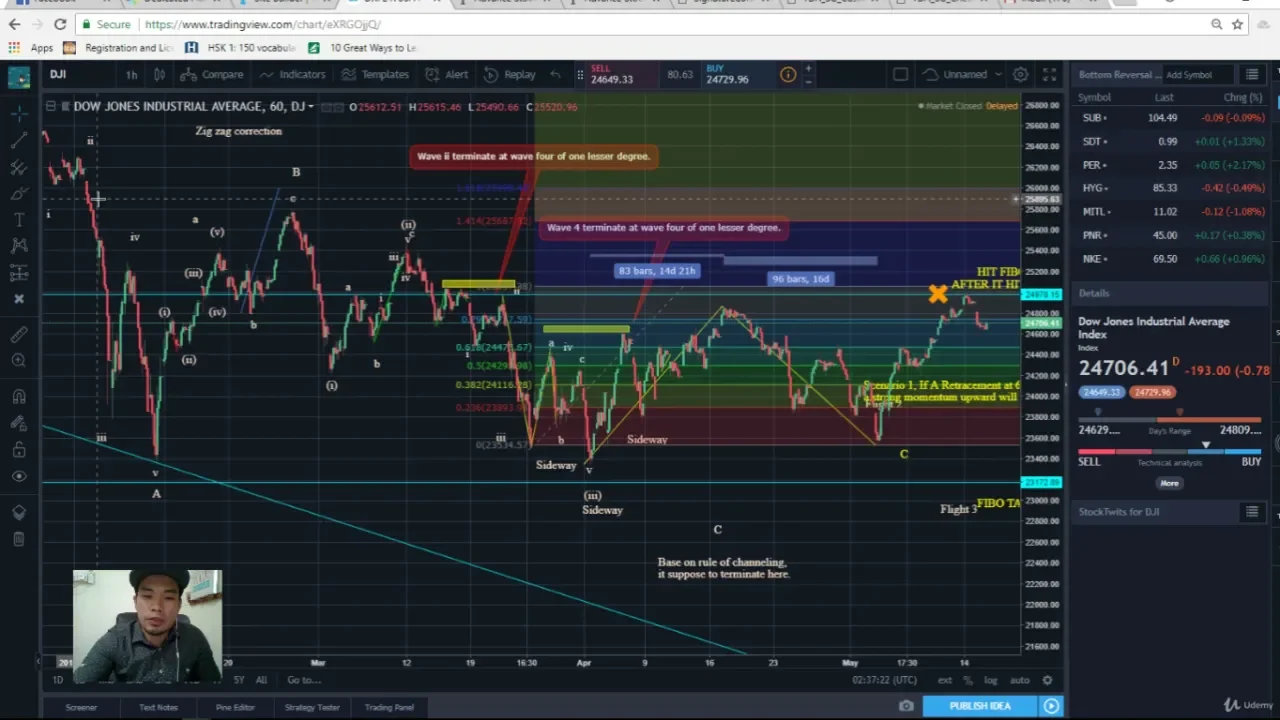Select the brush drawing tool
The image size is (1280, 720).
click(x=19, y=193)
